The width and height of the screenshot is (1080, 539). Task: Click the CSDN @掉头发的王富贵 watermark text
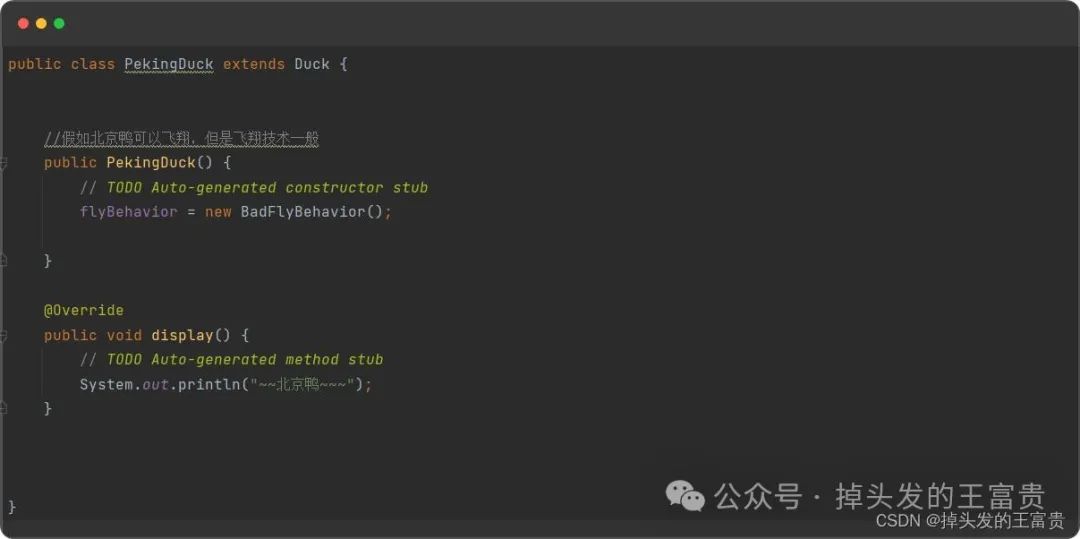[x=970, y=520]
